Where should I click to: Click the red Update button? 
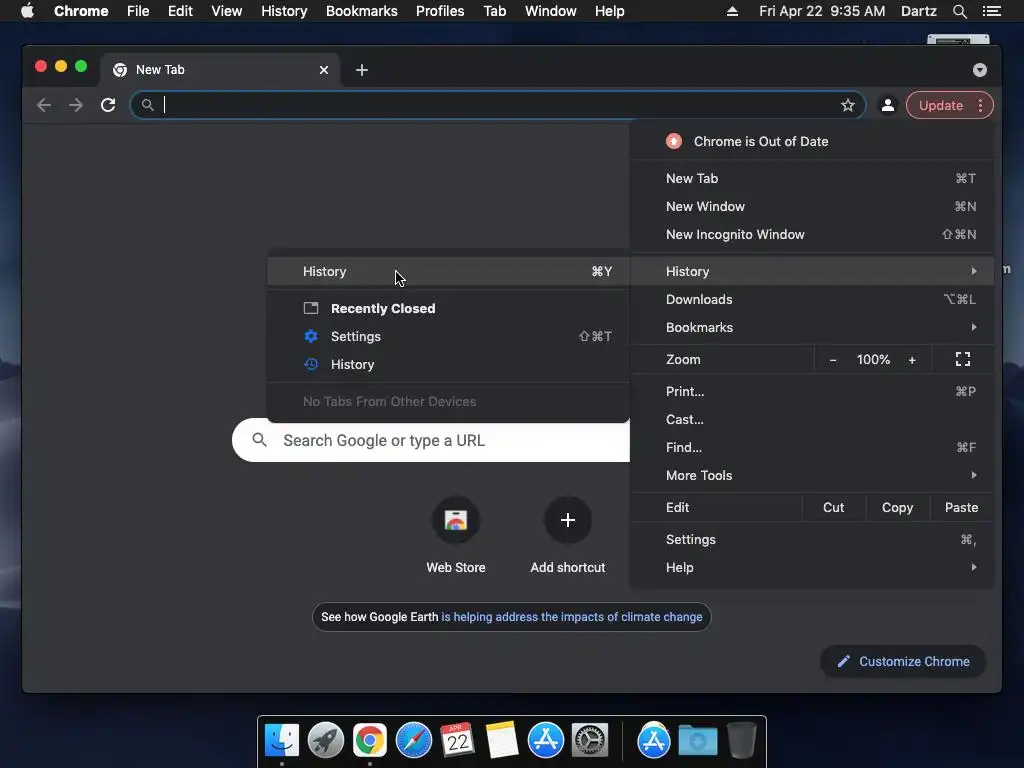940,105
